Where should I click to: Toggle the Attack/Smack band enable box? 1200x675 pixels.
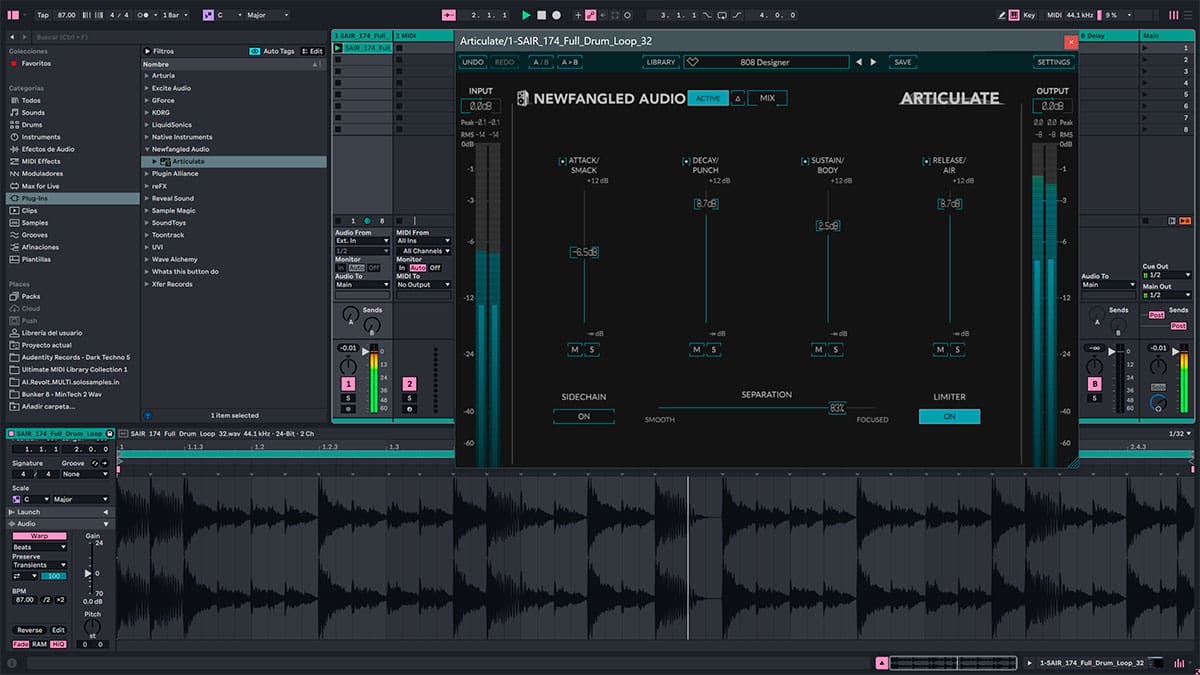(x=562, y=161)
